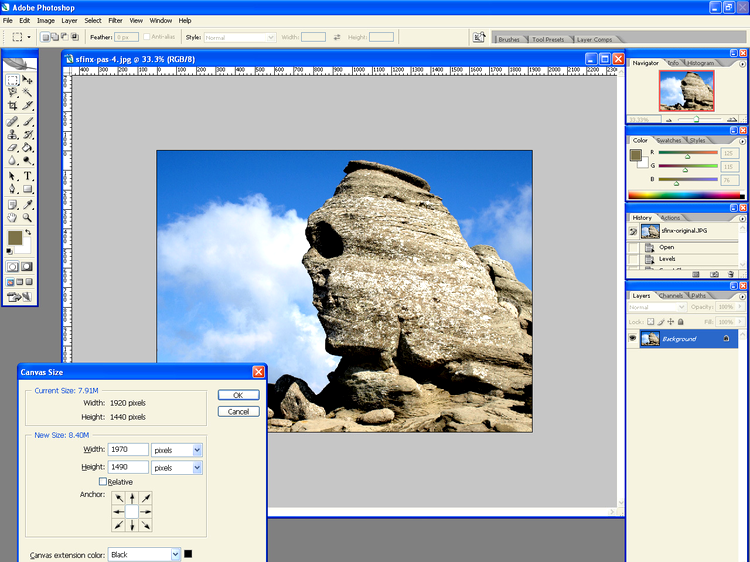Click the foreground color swatch in toolbox

coord(14,238)
